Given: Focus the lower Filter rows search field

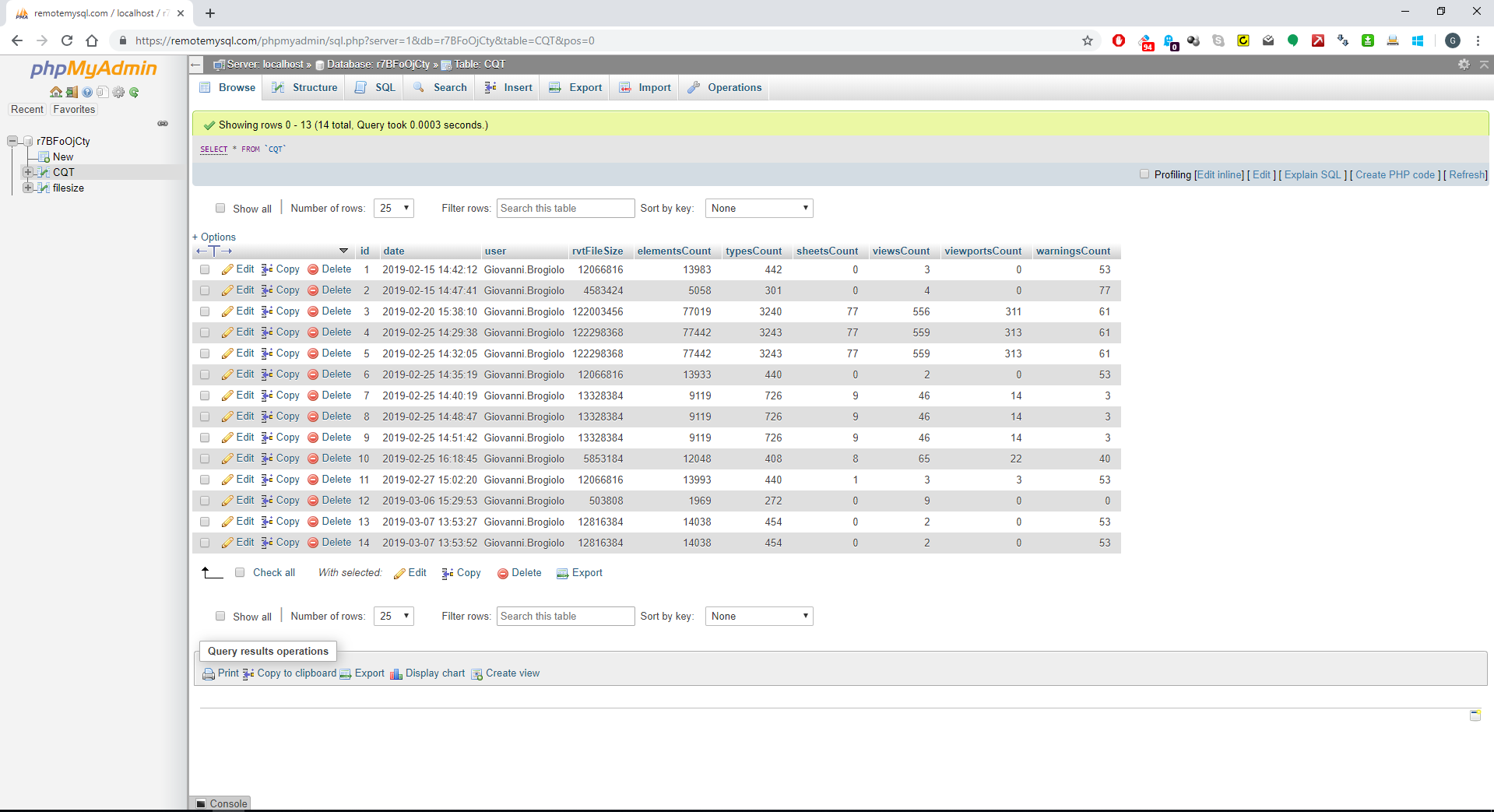Looking at the screenshot, I should [565, 616].
